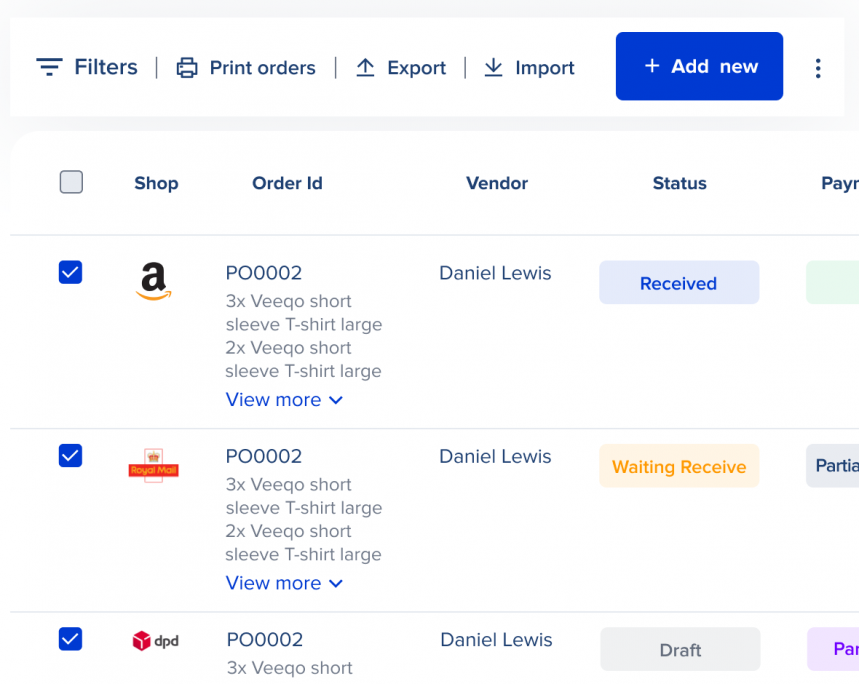This screenshot has width=859, height=684.
Task: Uncheck the Amazon order row checkbox
Action: tap(71, 271)
